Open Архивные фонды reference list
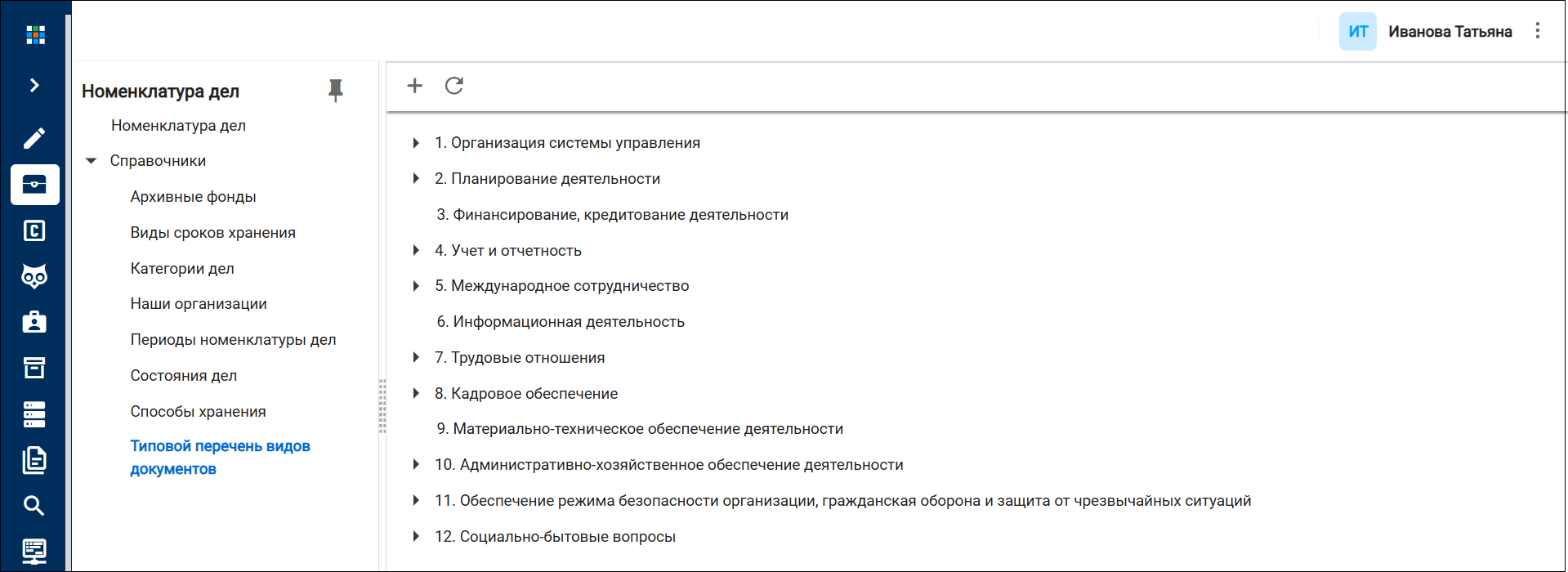Screen dimensions: 1568x572 (x=194, y=197)
